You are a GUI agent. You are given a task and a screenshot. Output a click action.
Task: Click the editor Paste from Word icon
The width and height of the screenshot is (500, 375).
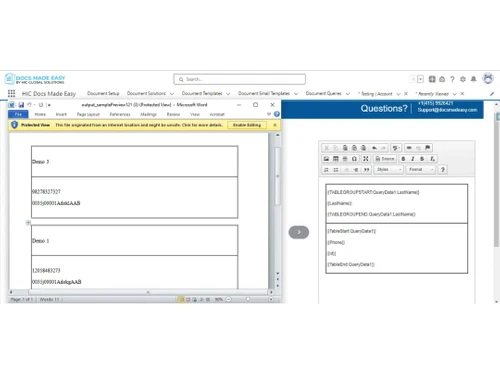[364, 148]
